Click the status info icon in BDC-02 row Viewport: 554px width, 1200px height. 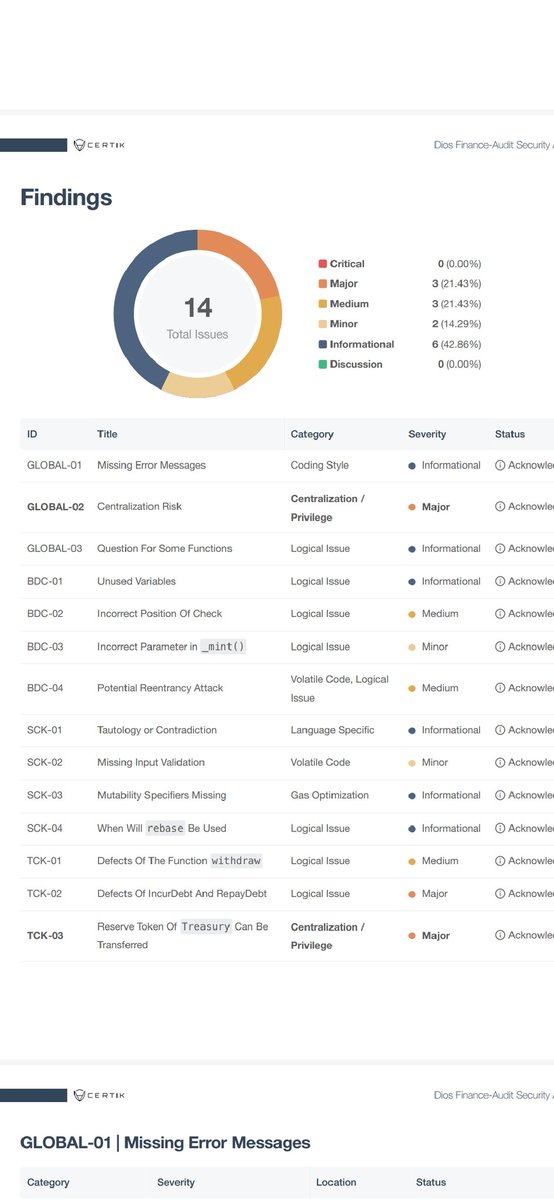click(500, 614)
